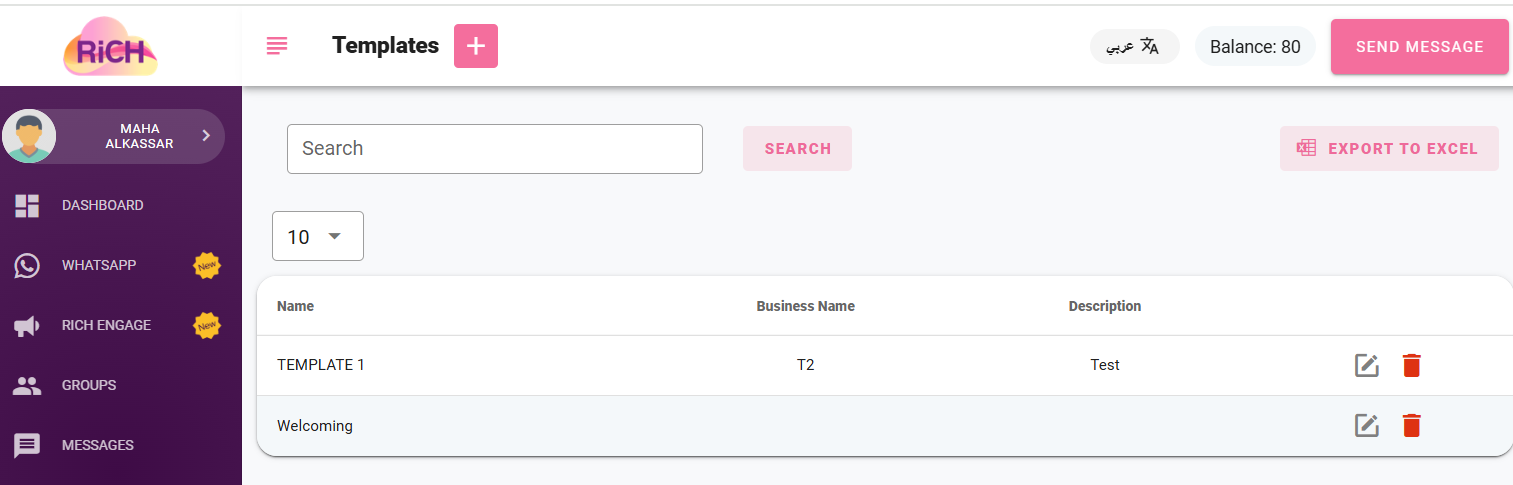The image size is (1513, 485).
Task: Export templates to Excel
Action: (1389, 148)
